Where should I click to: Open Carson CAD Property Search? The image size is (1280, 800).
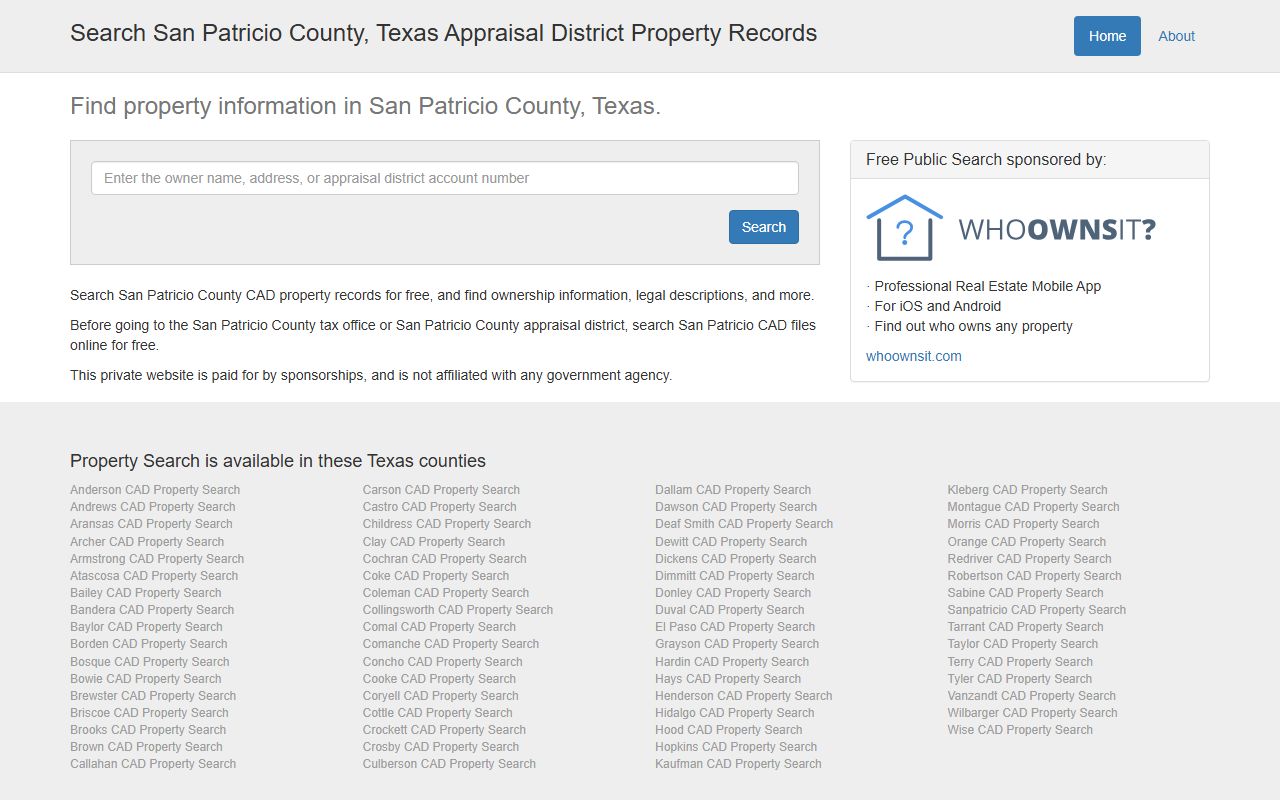pos(441,490)
